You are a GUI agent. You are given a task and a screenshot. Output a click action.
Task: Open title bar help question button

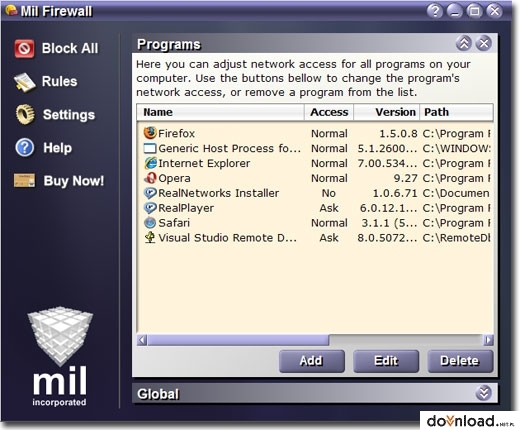tap(435, 11)
